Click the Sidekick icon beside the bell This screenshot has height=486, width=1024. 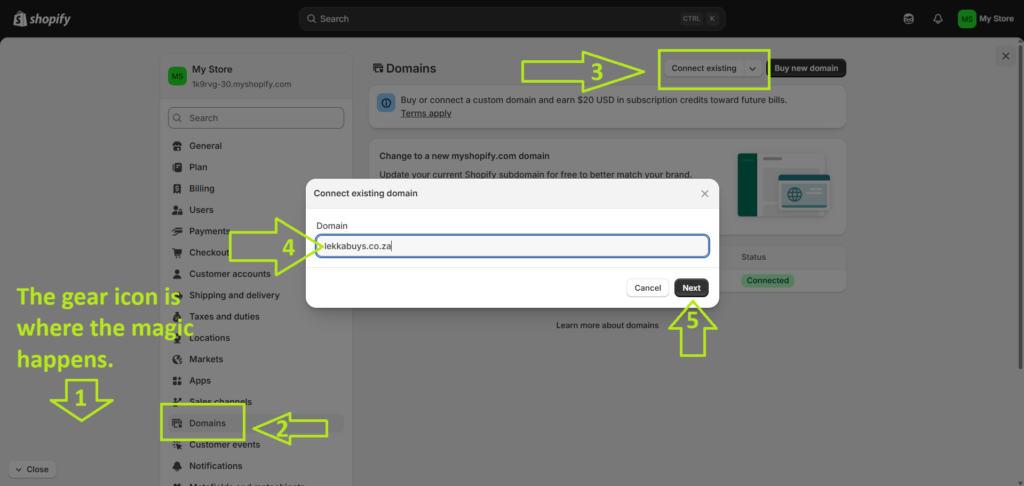908,18
